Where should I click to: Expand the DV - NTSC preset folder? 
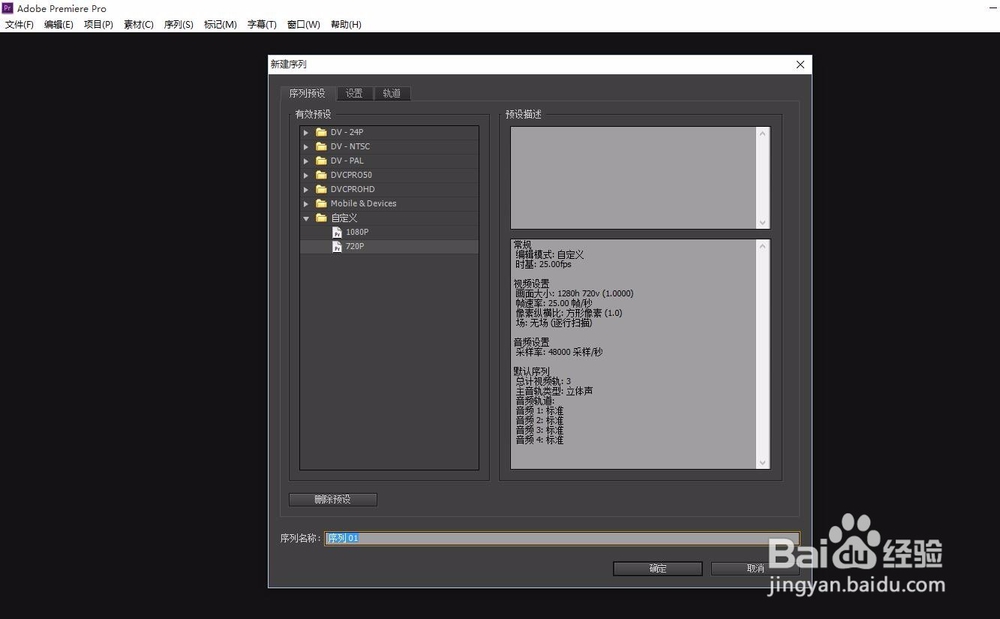point(306,147)
